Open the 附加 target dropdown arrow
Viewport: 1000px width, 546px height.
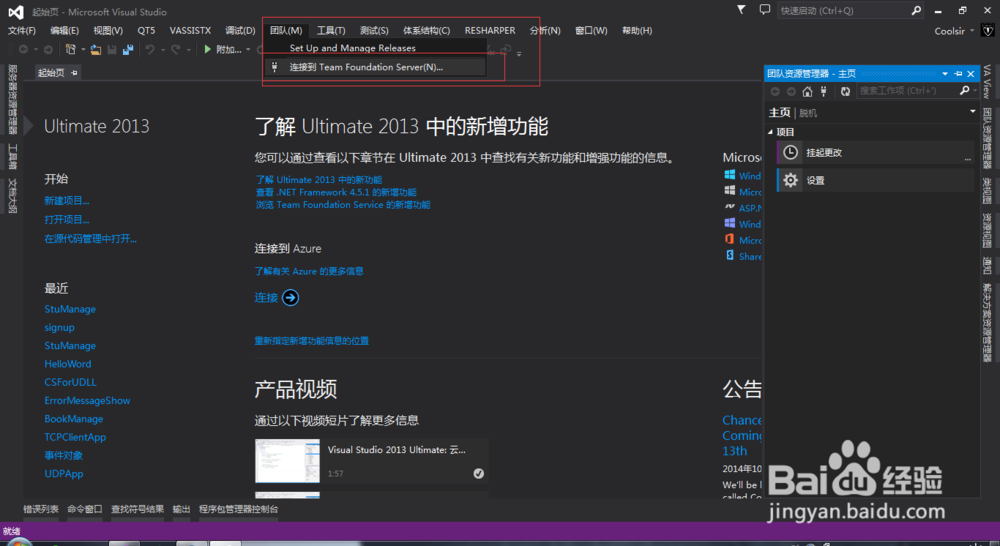click(x=248, y=50)
